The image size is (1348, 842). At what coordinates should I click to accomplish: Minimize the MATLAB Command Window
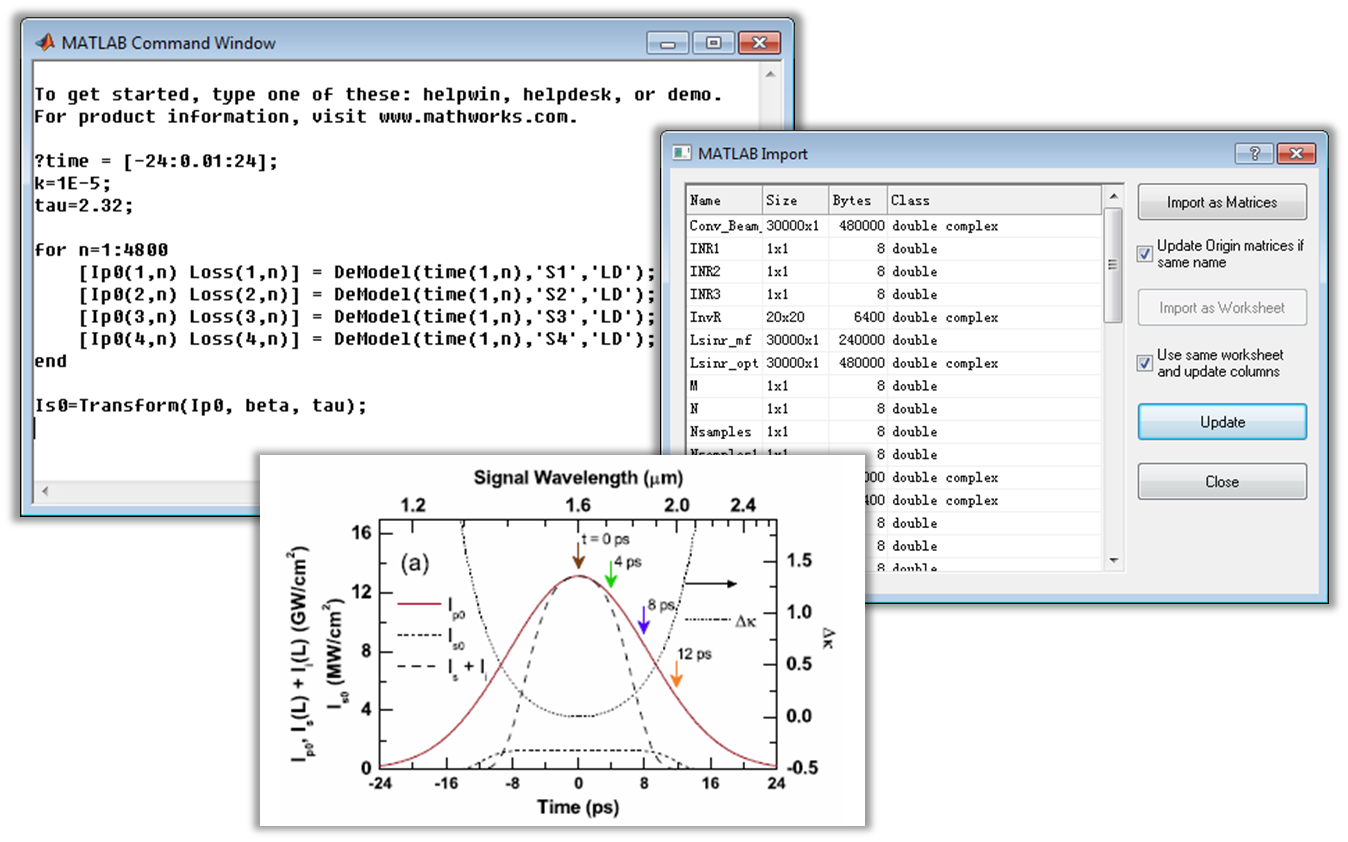[668, 43]
